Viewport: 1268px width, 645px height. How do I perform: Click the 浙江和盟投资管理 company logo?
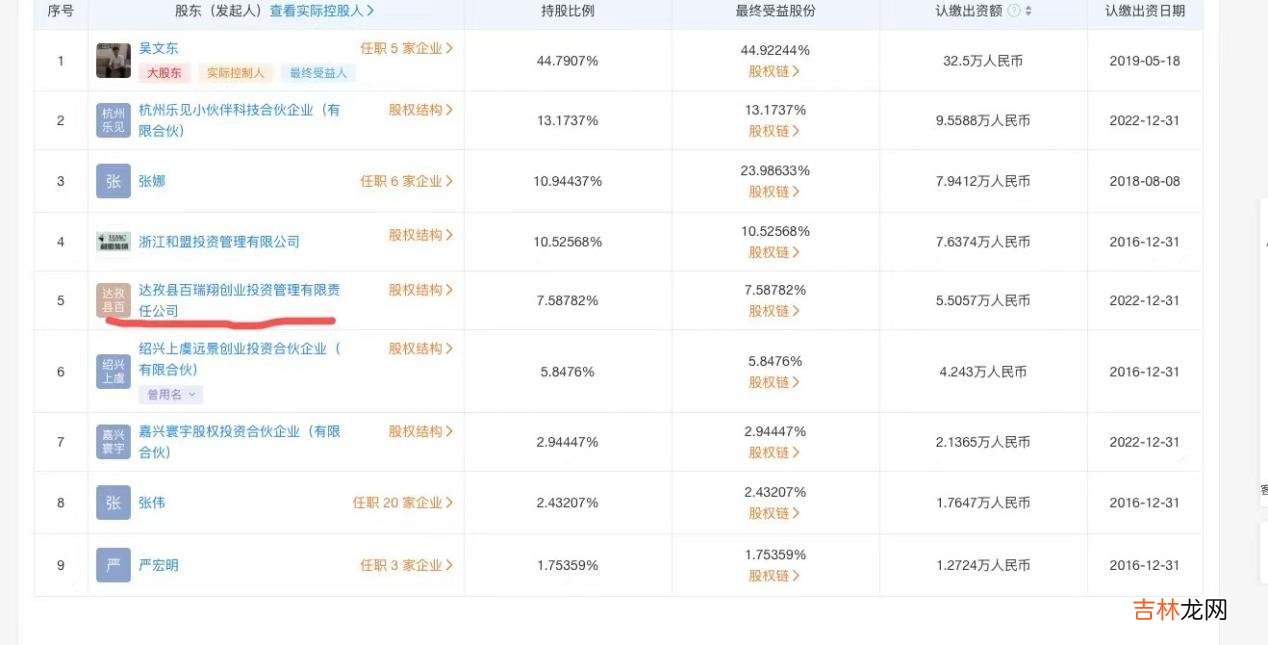click(113, 242)
